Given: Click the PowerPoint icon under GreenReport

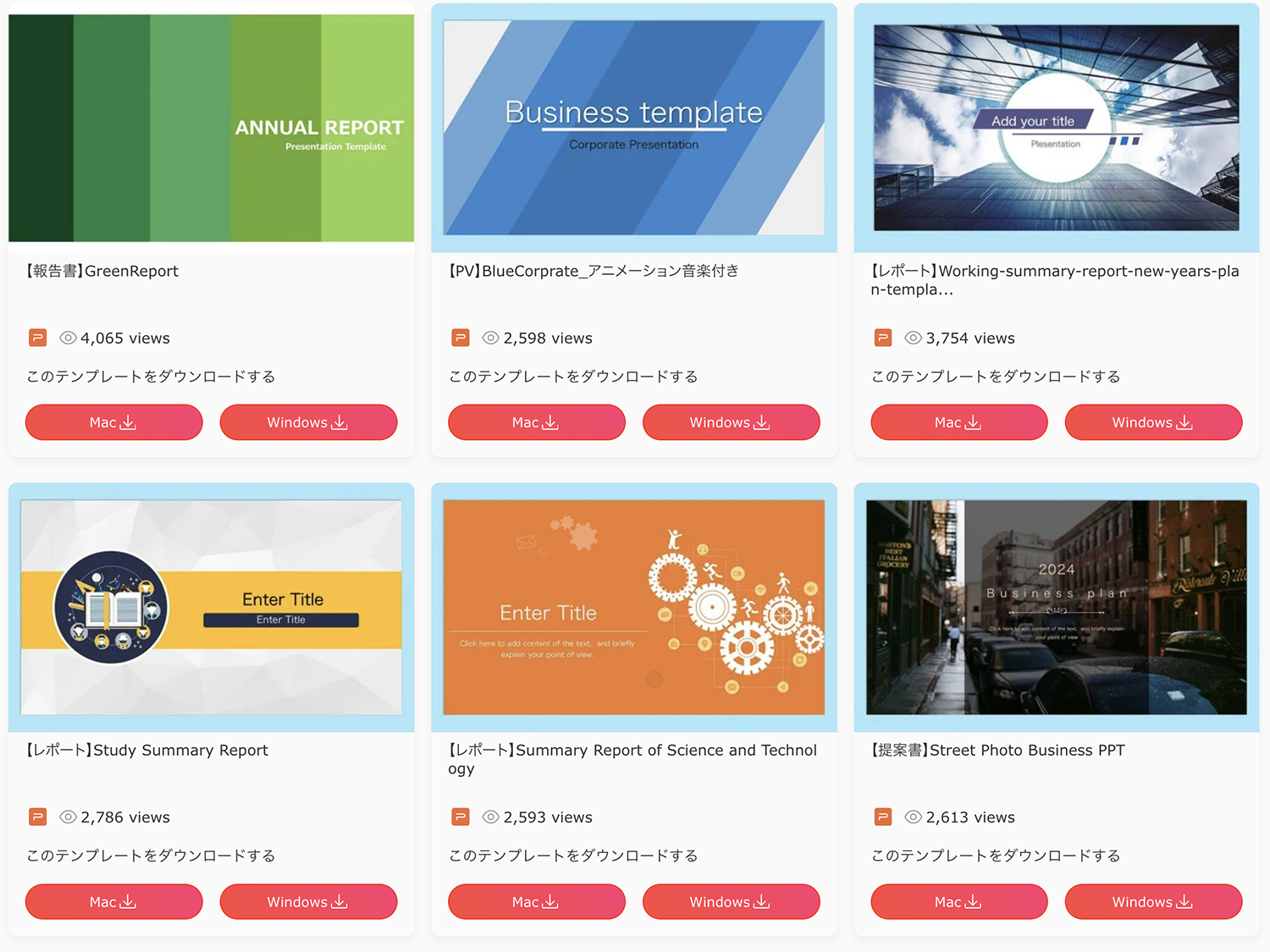Looking at the screenshot, I should pyautogui.click(x=37, y=337).
